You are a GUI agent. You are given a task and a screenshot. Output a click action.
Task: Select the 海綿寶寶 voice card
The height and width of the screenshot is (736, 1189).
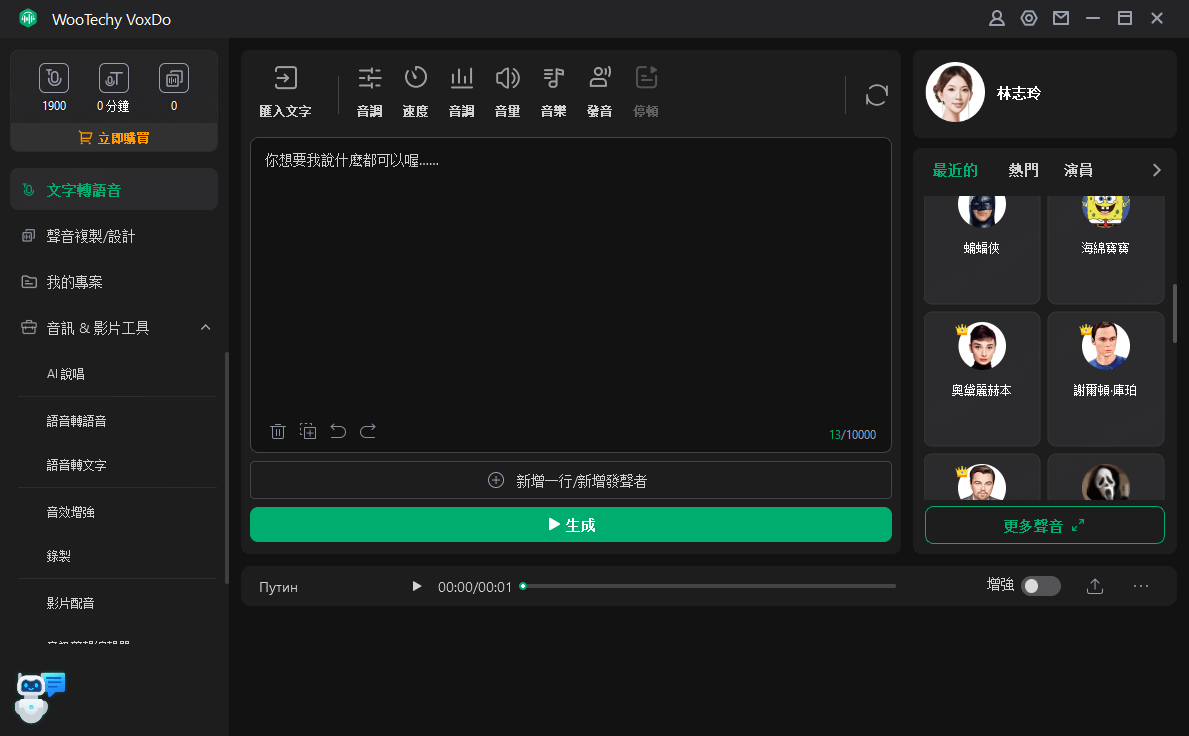pyautogui.click(x=1106, y=249)
